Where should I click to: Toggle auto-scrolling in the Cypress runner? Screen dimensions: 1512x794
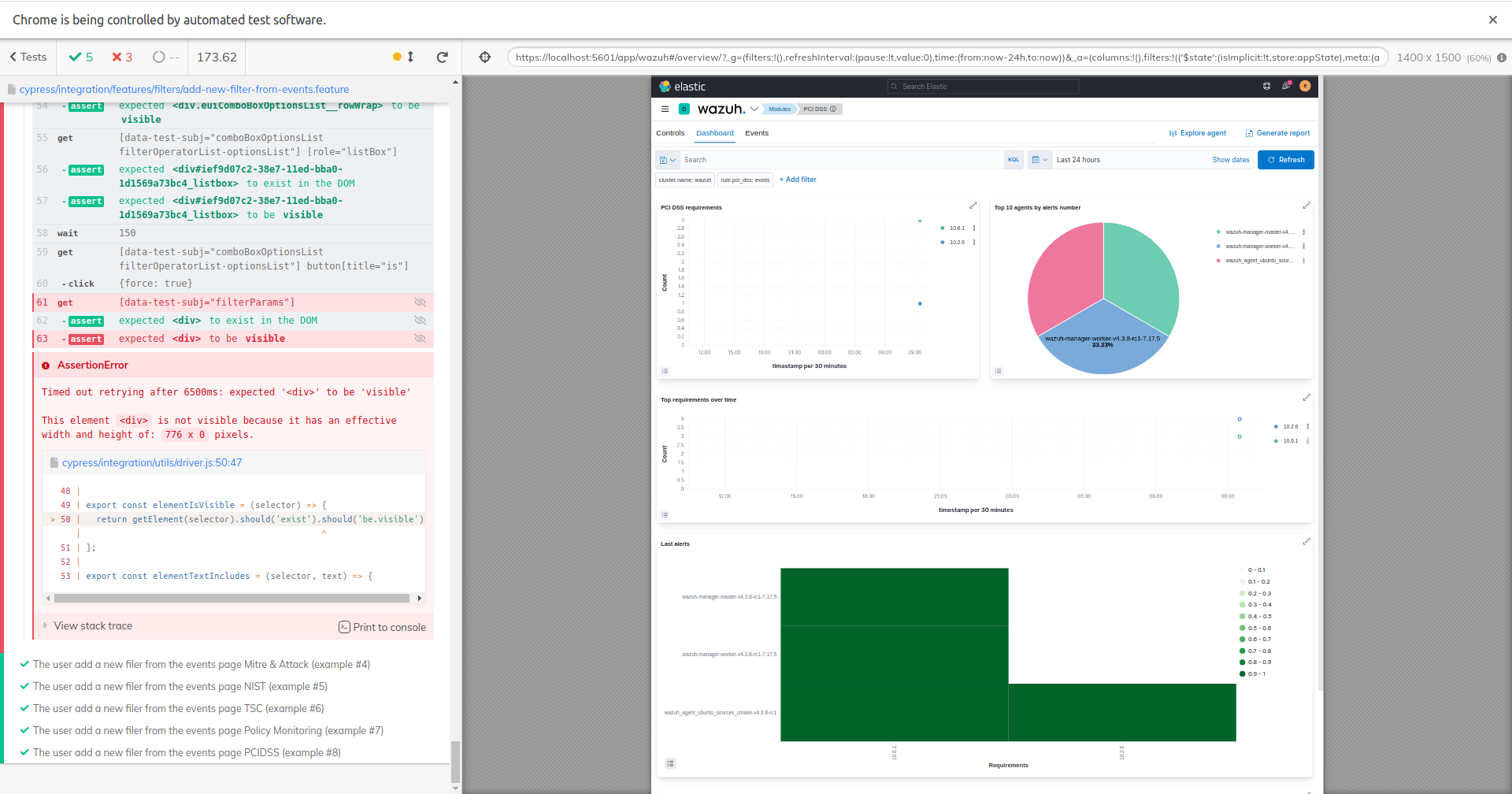click(410, 57)
